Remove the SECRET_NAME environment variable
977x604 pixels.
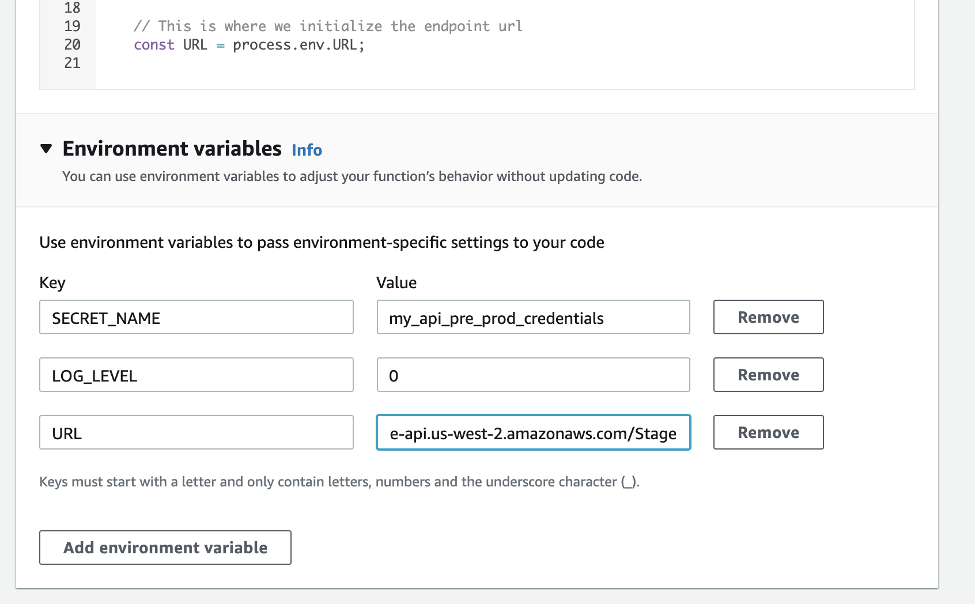pyautogui.click(x=767, y=316)
